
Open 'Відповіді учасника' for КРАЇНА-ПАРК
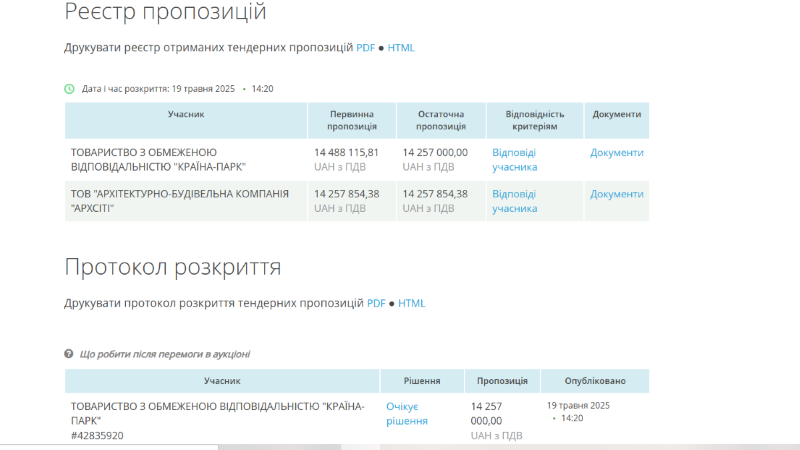pyautogui.click(x=514, y=160)
